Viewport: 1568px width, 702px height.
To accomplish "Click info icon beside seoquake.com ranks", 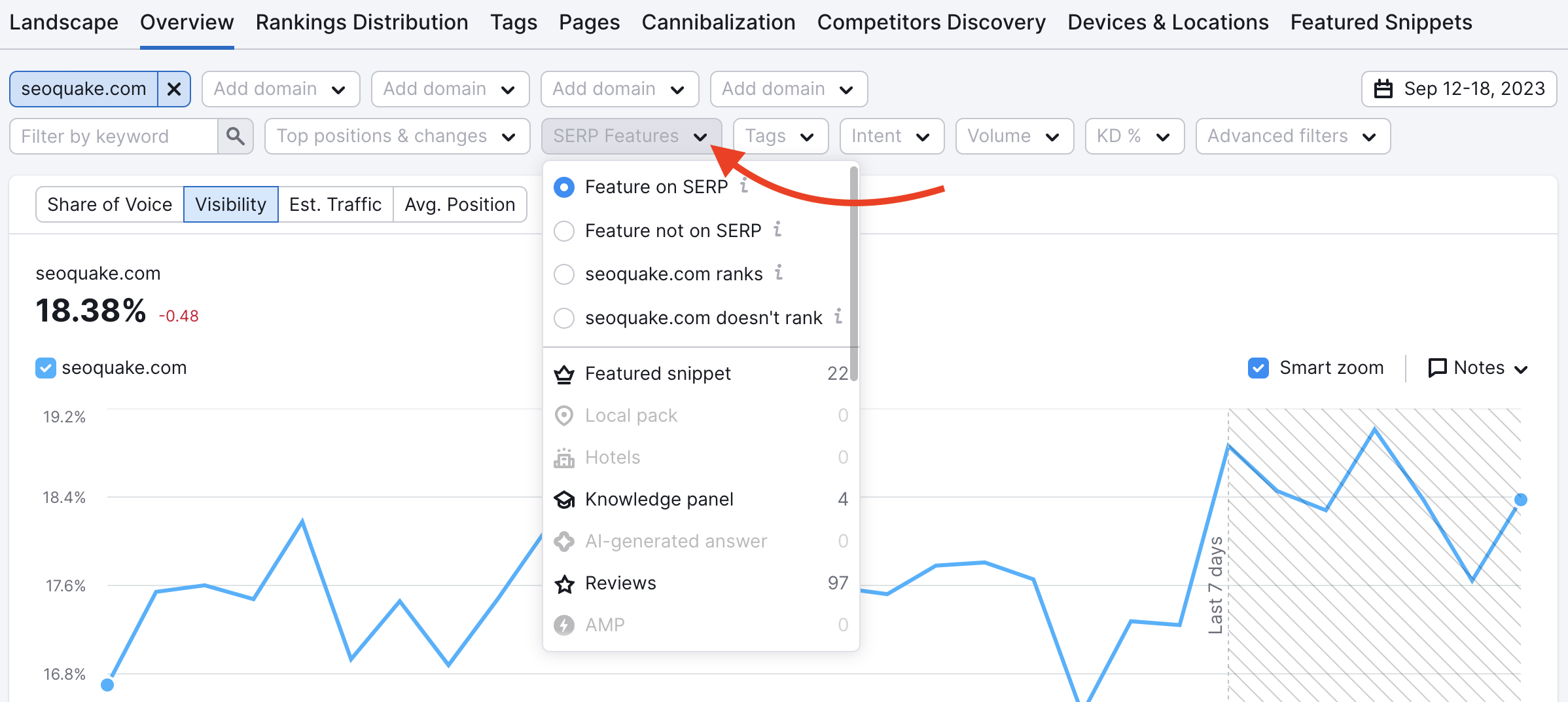I will pos(779,272).
